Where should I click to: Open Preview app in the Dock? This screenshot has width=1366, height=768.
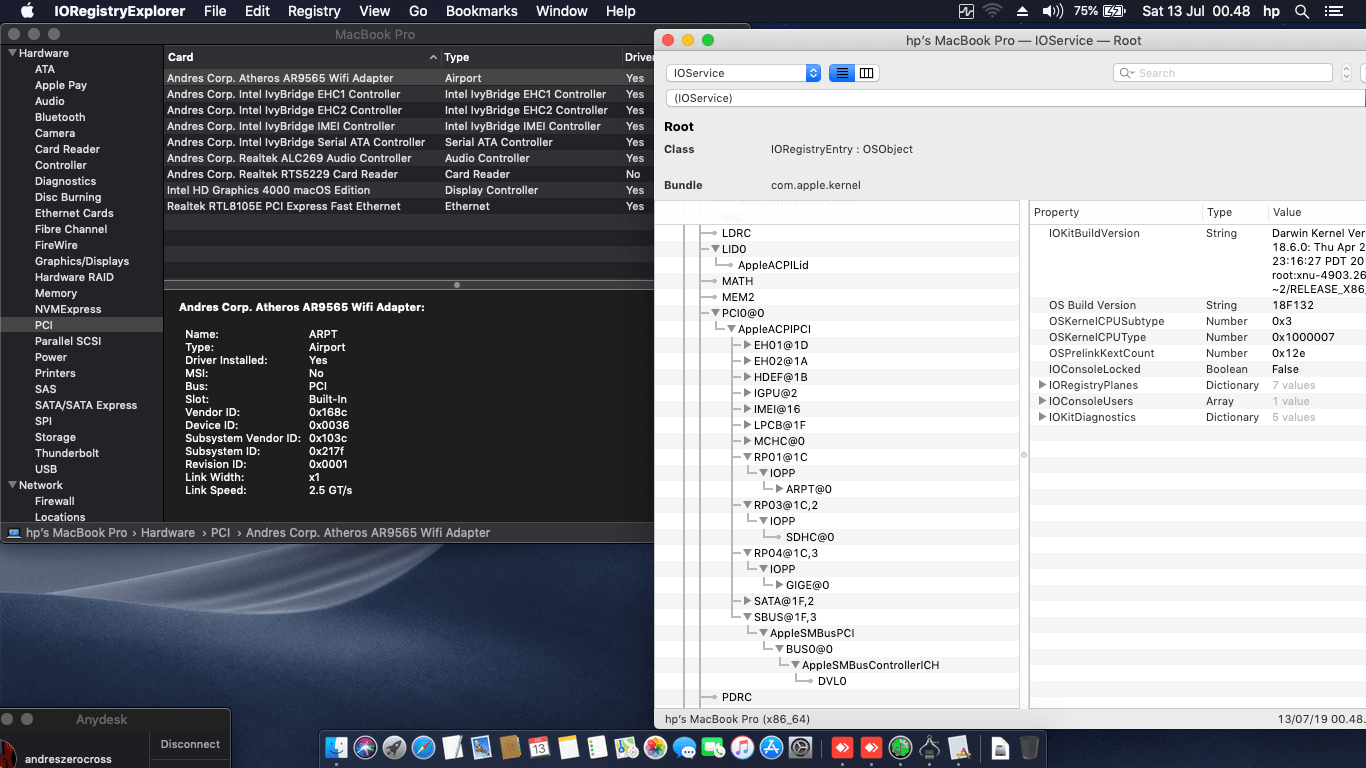(x=481, y=747)
